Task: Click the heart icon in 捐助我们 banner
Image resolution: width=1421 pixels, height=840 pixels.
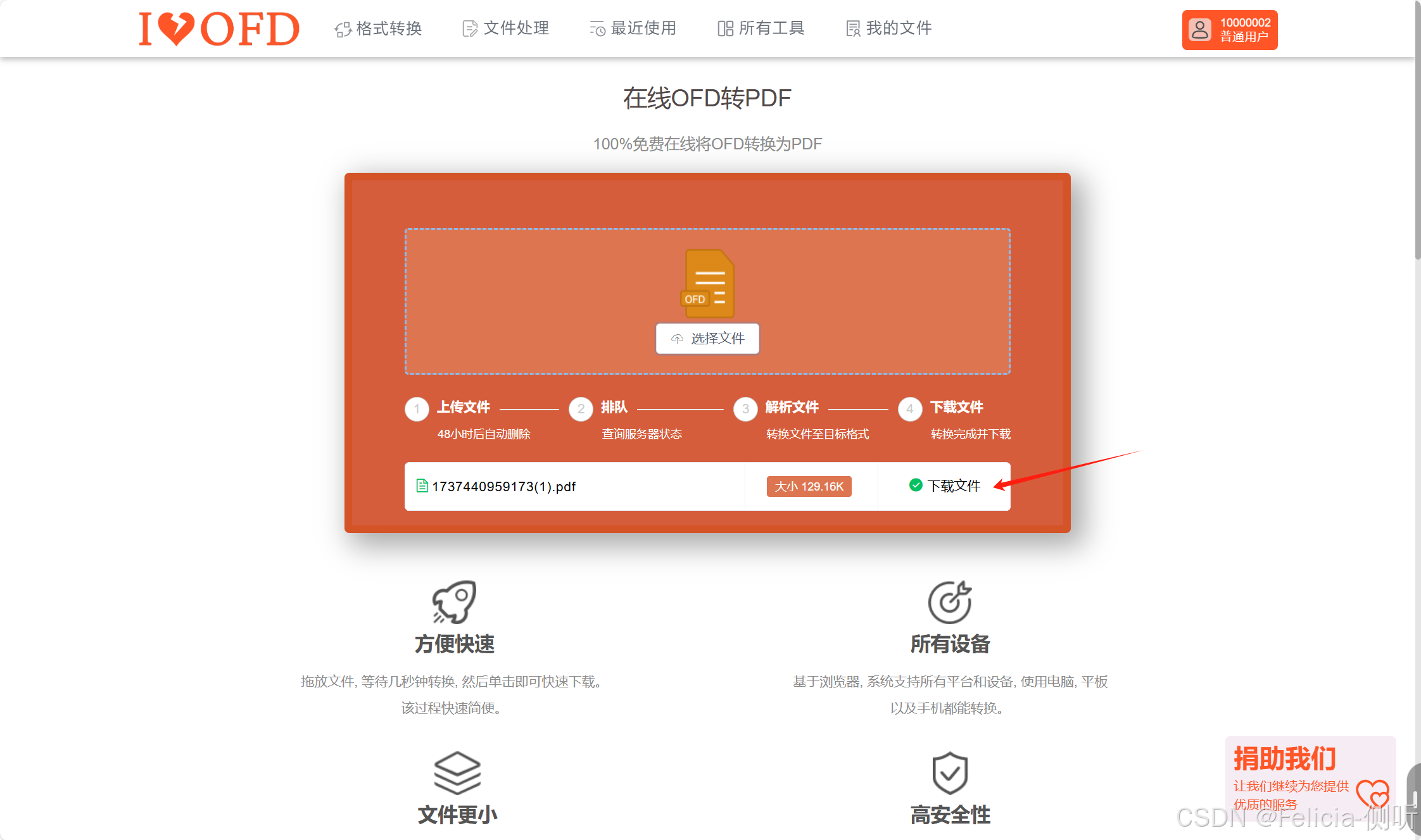Action: coord(1372,793)
